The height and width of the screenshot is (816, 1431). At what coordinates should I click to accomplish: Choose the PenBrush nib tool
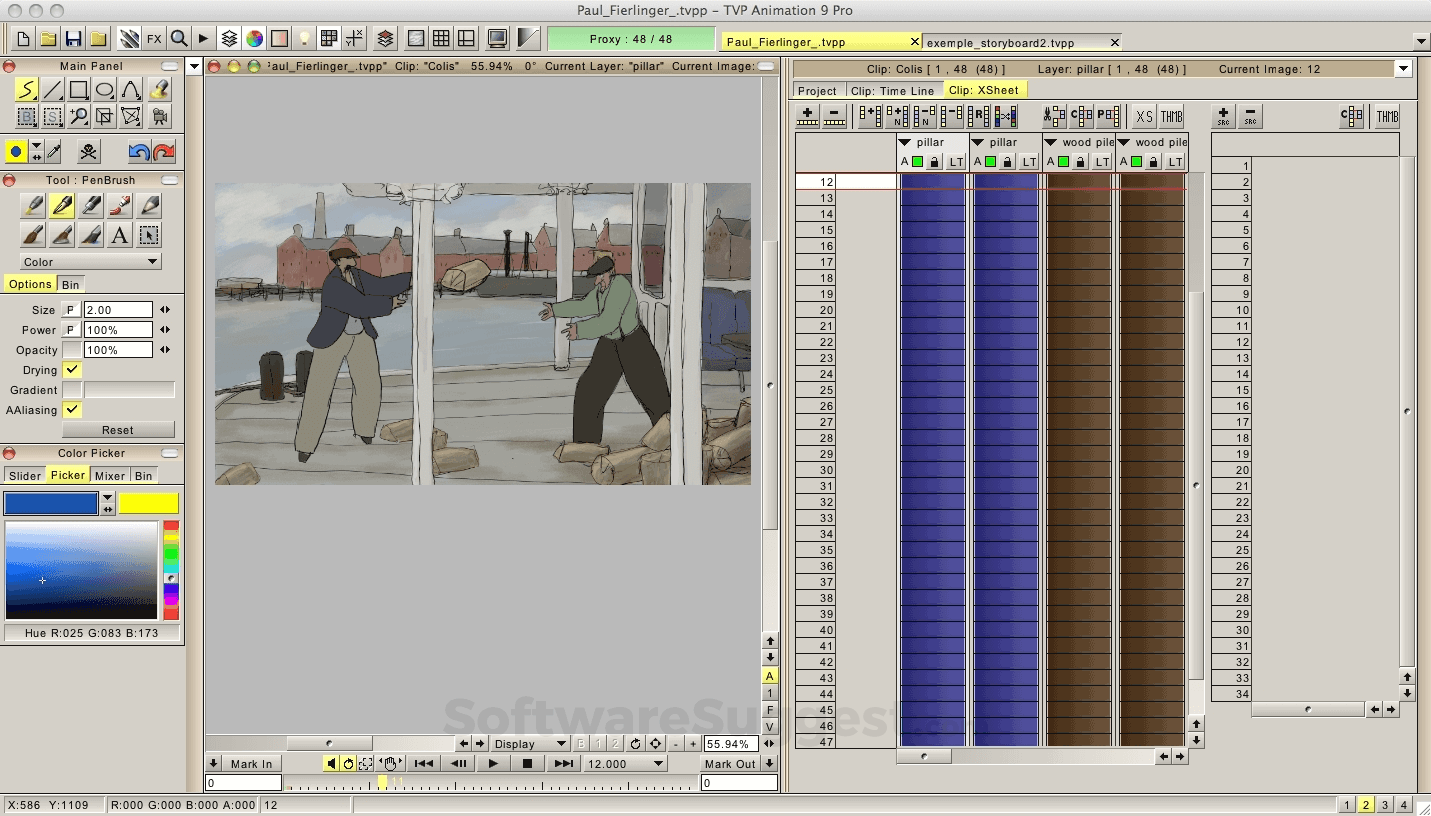62,206
